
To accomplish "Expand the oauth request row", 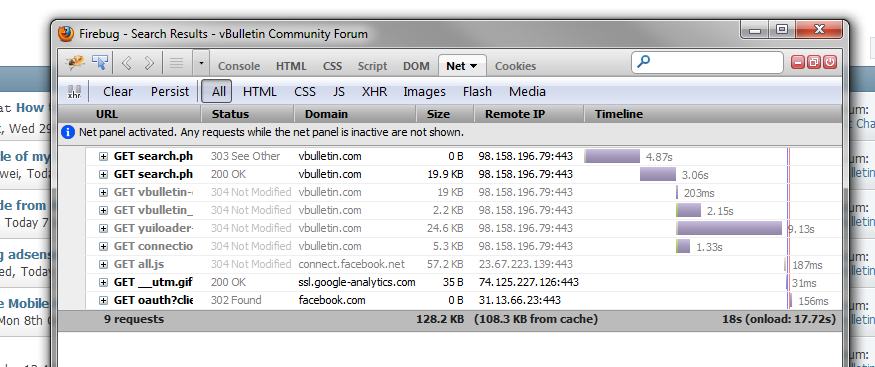I will tap(103, 300).
